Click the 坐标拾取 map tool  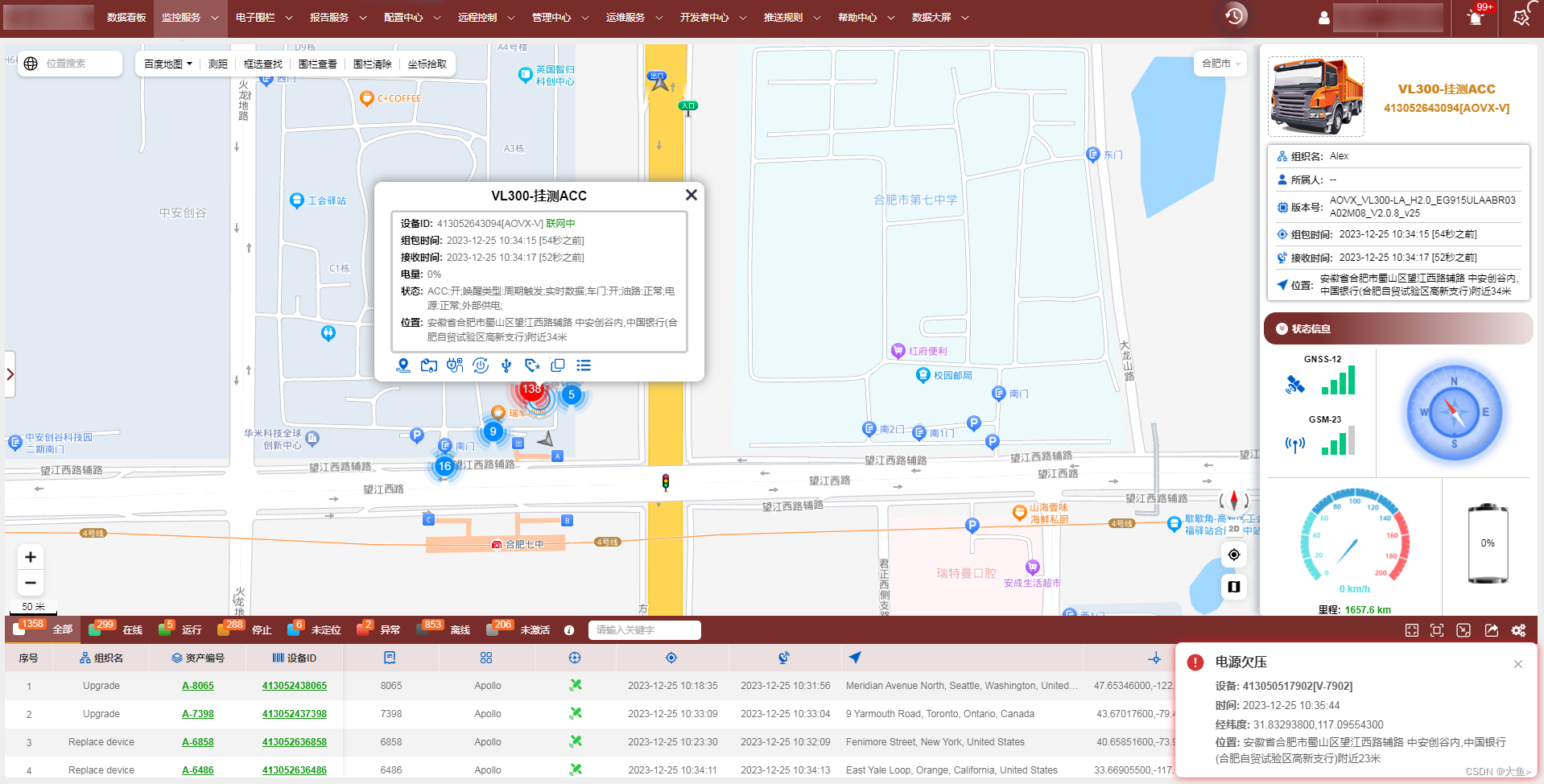(x=427, y=64)
